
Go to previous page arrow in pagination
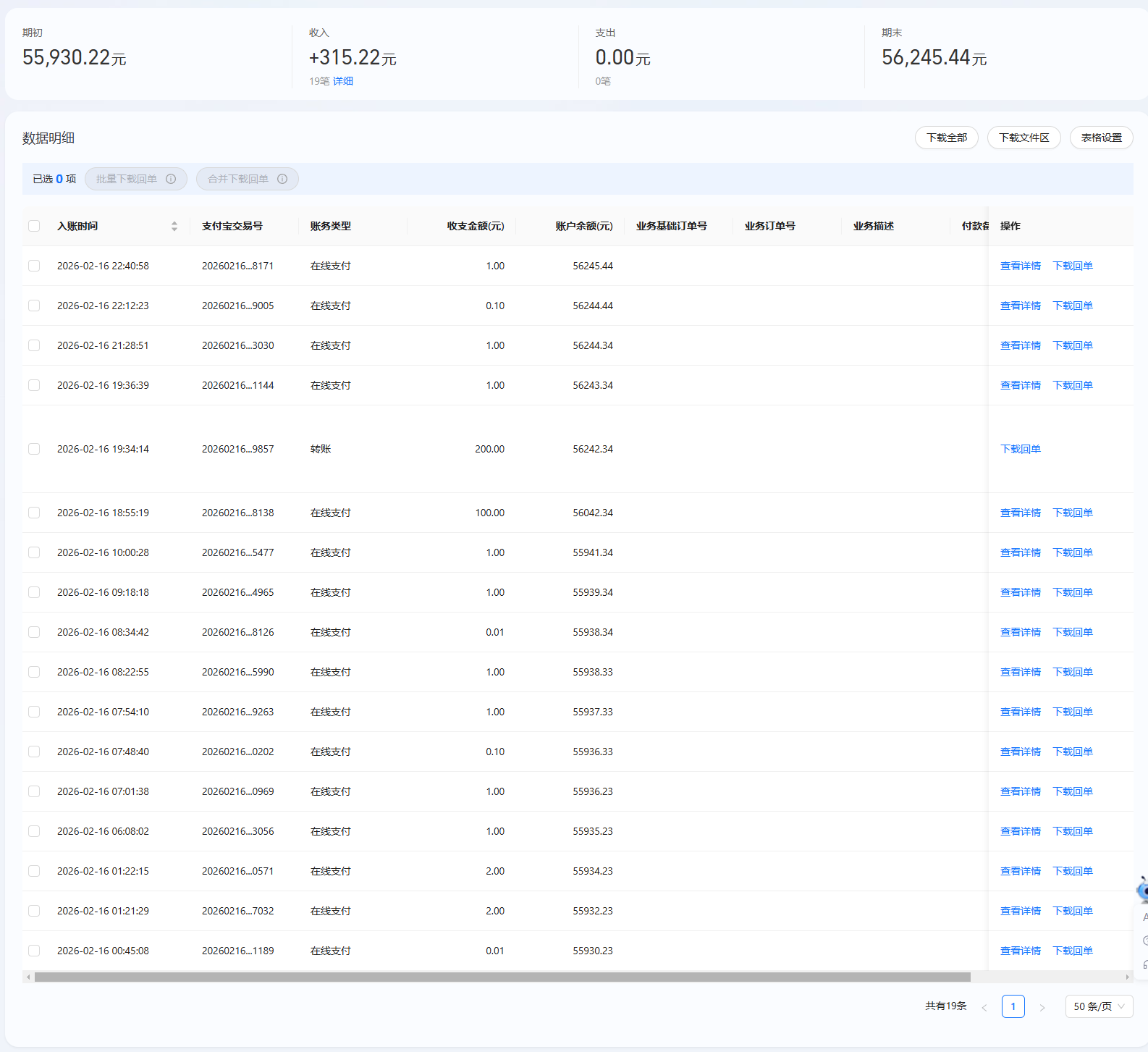click(984, 1007)
